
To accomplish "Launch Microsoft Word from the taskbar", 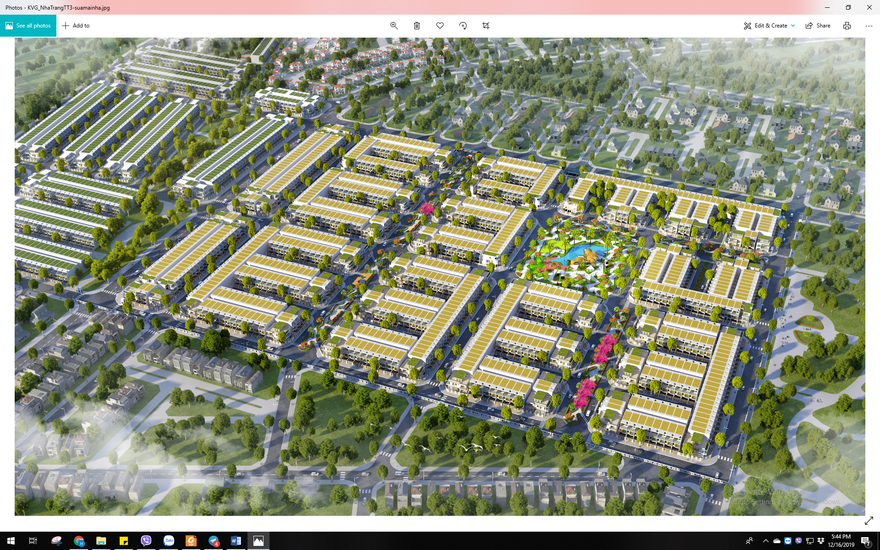I will [x=236, y=540].
